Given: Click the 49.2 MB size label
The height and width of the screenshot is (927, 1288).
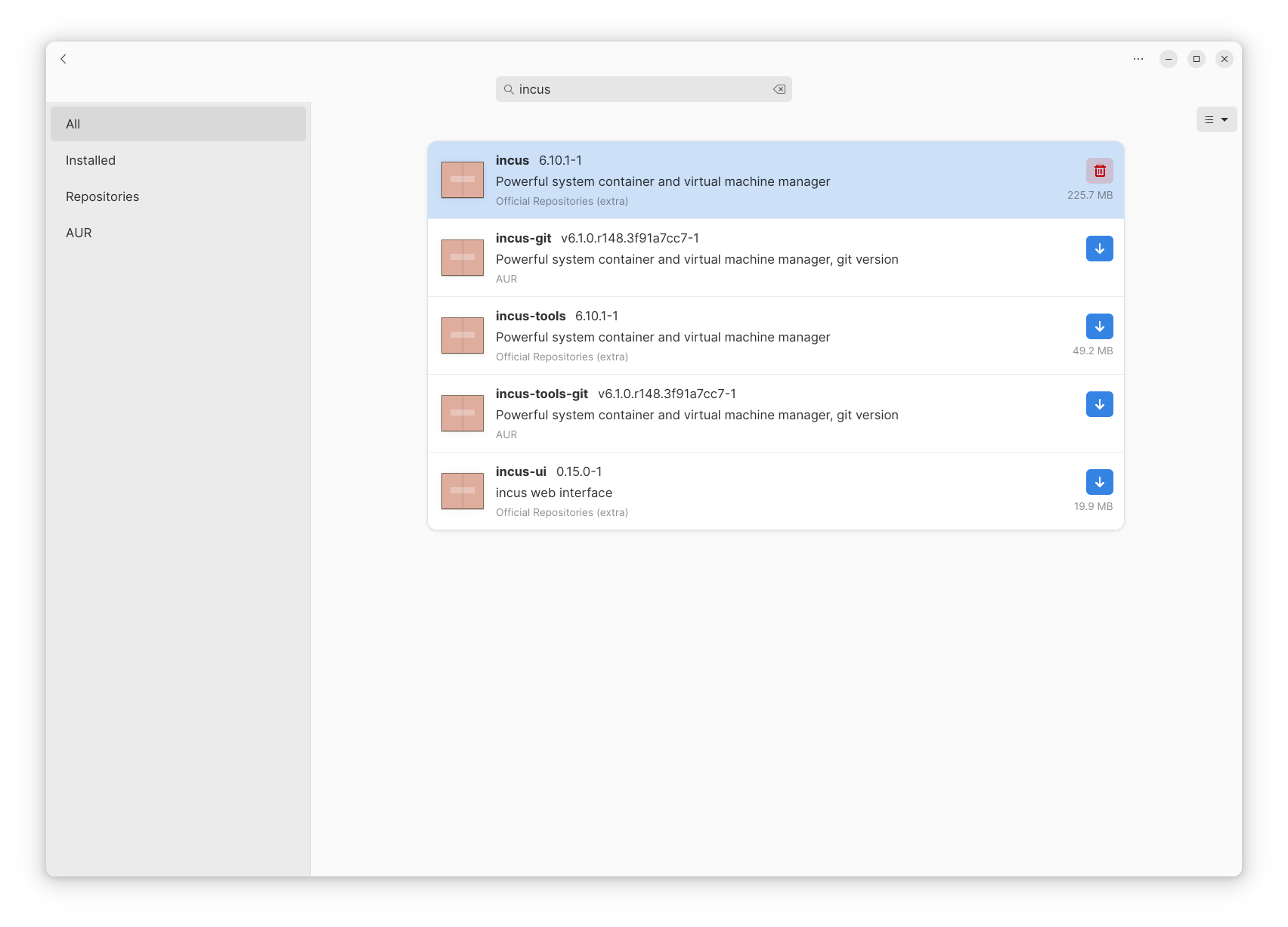Looking at the screenshot, I should tap(1092, 351).
